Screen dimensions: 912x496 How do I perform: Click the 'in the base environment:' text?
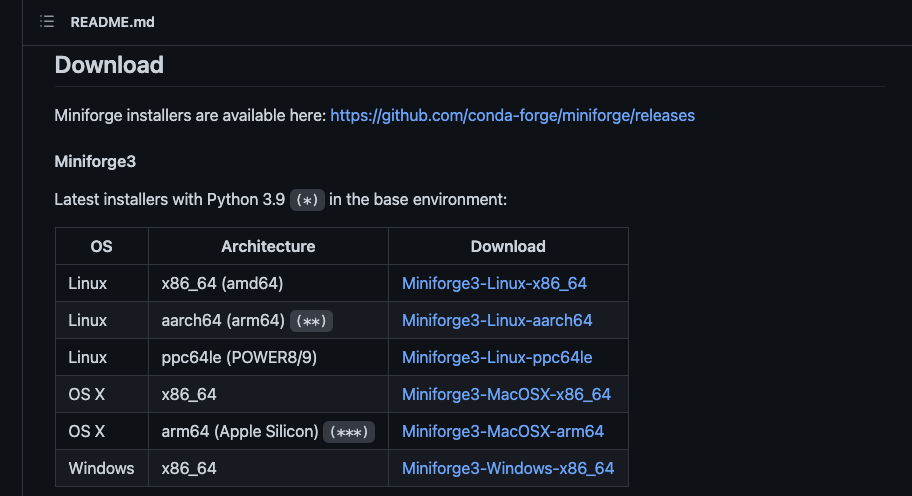[x=418, y=199]
